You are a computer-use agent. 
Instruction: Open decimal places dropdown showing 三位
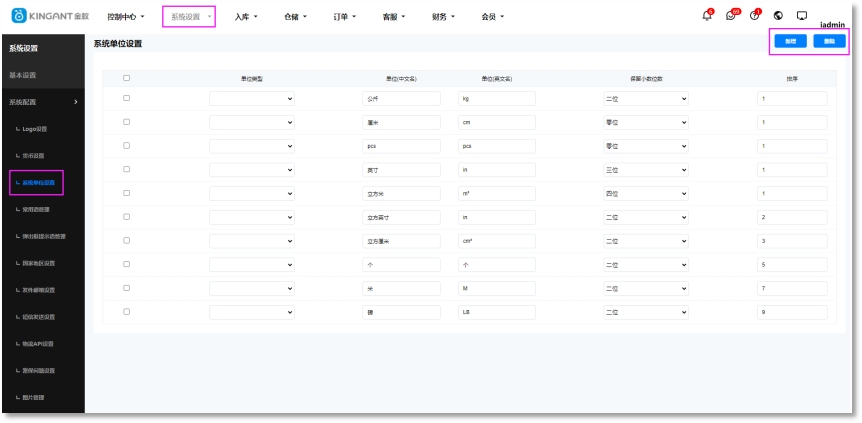(647, 170)
